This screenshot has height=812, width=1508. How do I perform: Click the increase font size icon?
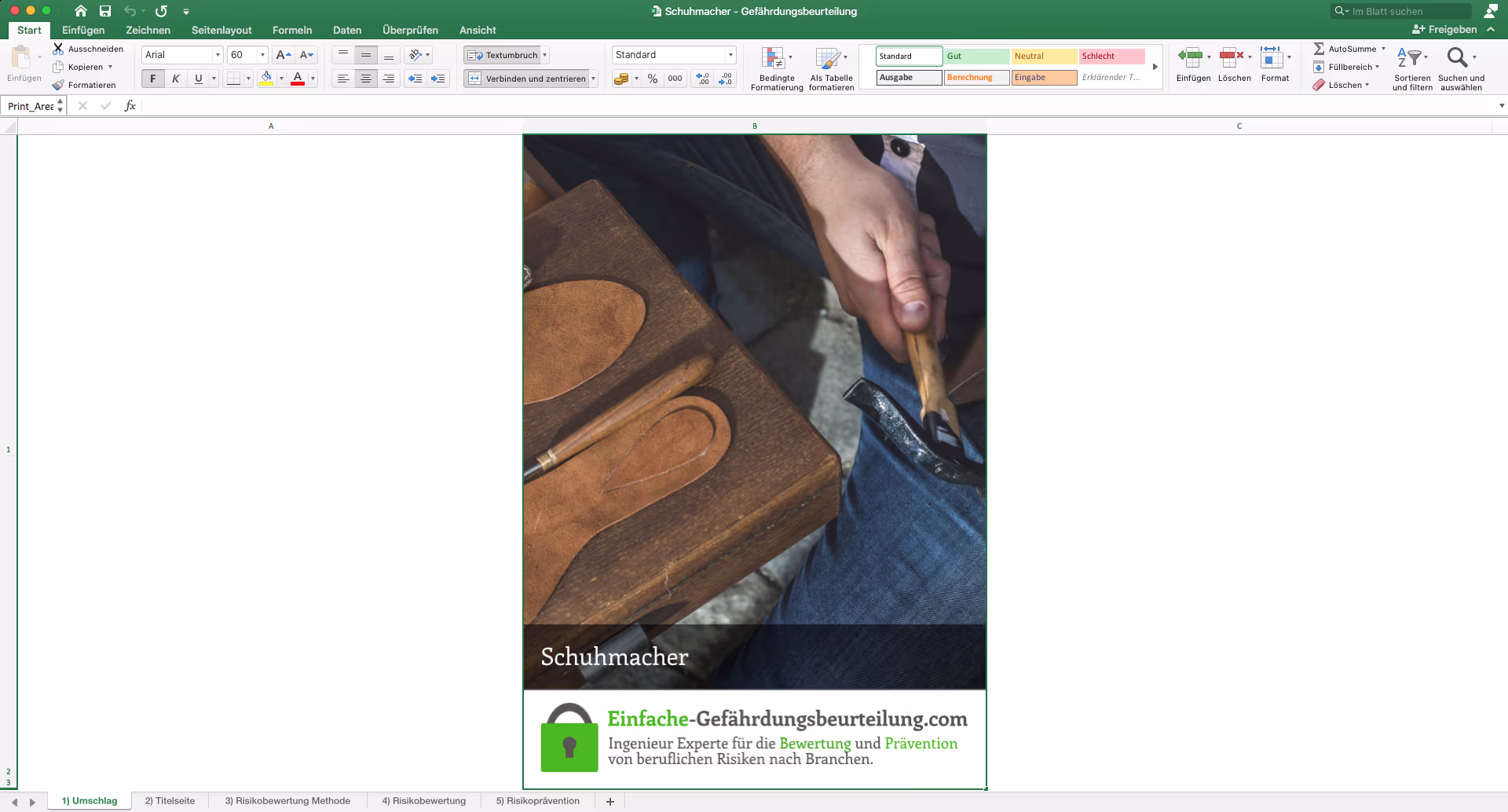(x=284, y=55)
